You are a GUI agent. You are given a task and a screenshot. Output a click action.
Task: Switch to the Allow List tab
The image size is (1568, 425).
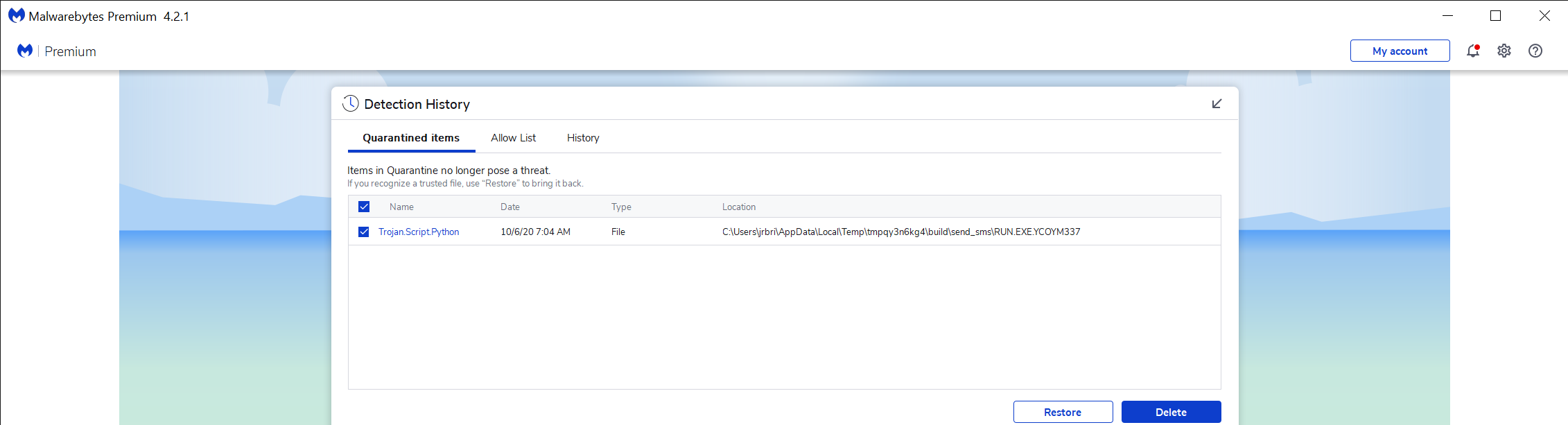(x=513, y=138)
